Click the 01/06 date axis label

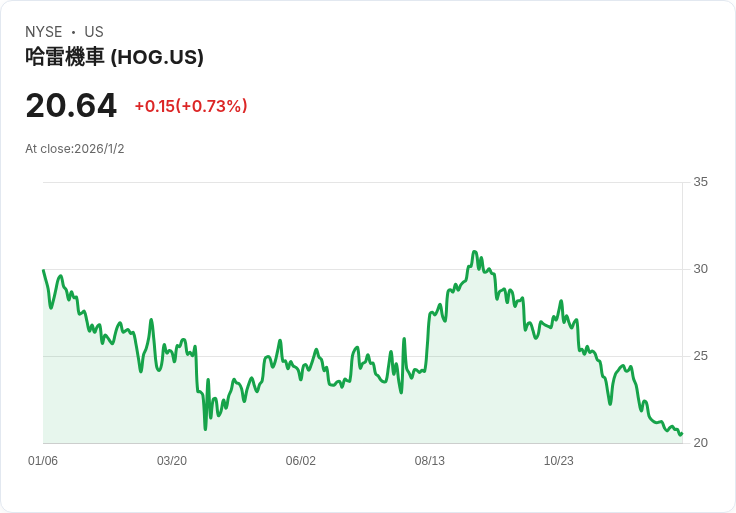coord(43,461)
